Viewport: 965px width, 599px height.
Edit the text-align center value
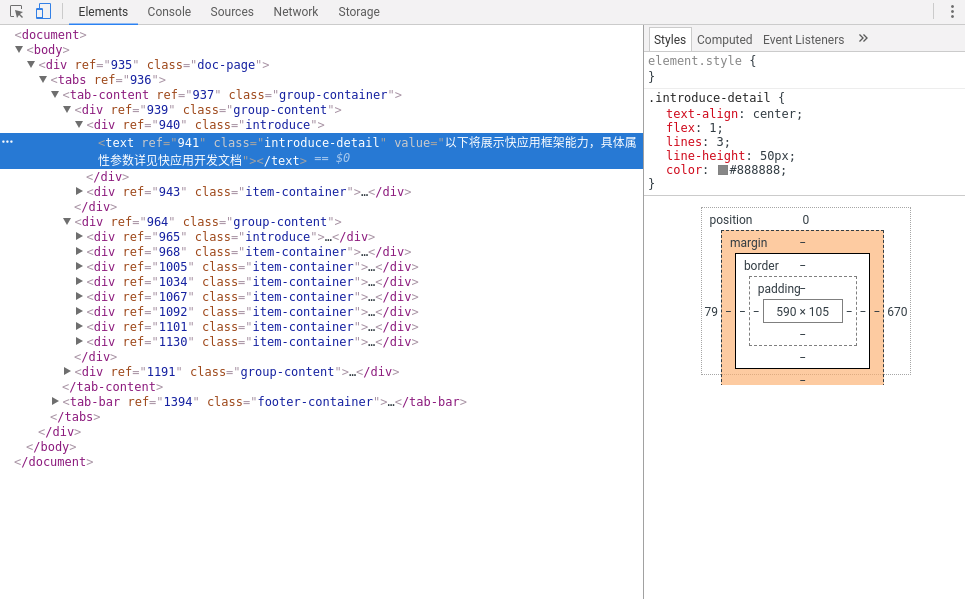point(777,114)
